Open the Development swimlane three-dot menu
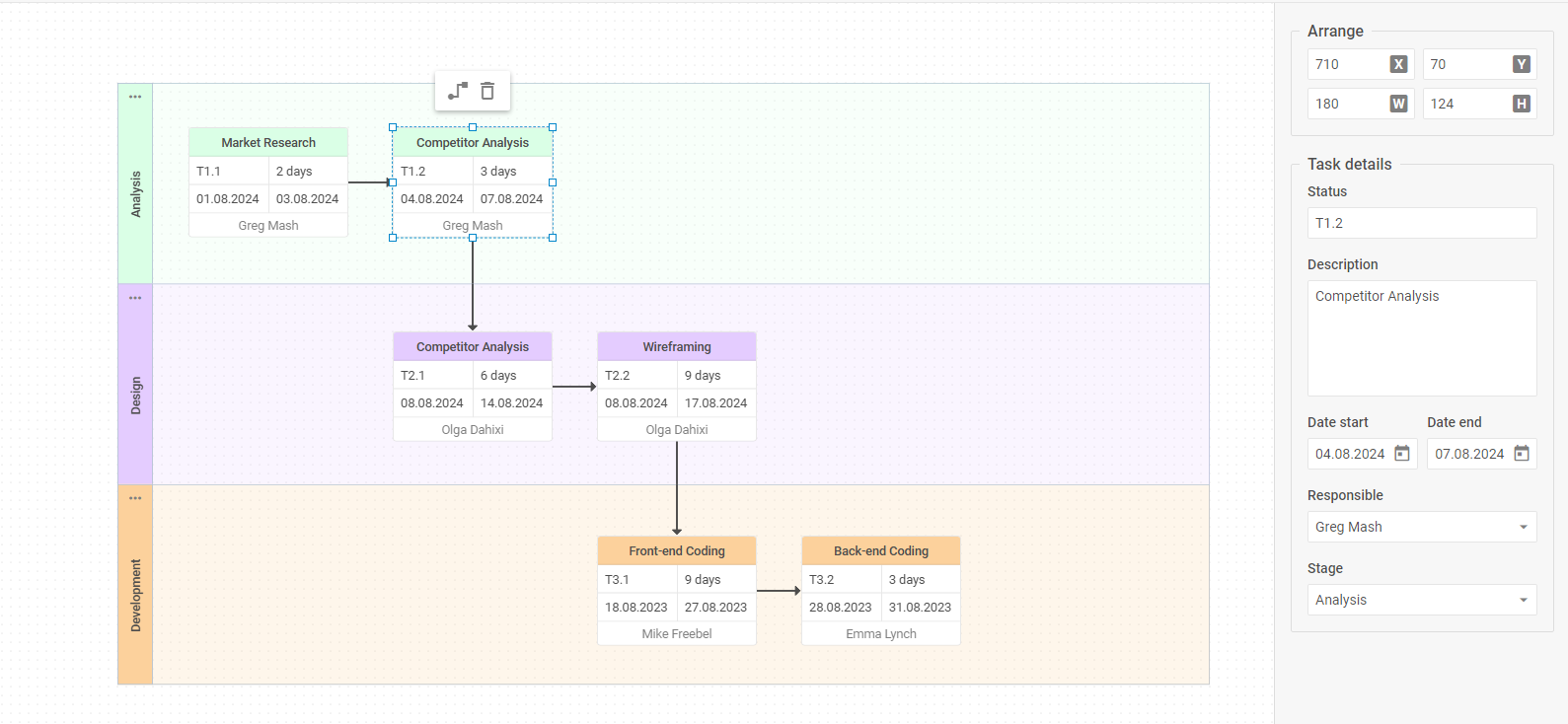This screenshot has width=1568, height=724. pos(135,498)
